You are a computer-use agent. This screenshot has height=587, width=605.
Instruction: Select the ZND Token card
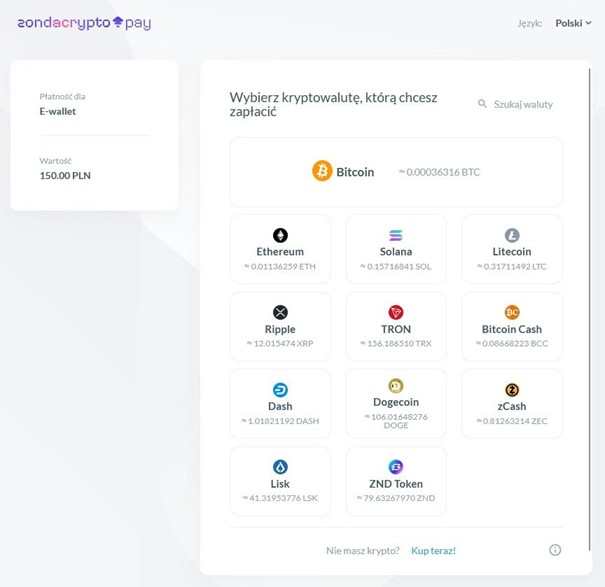tap(396, 480)
